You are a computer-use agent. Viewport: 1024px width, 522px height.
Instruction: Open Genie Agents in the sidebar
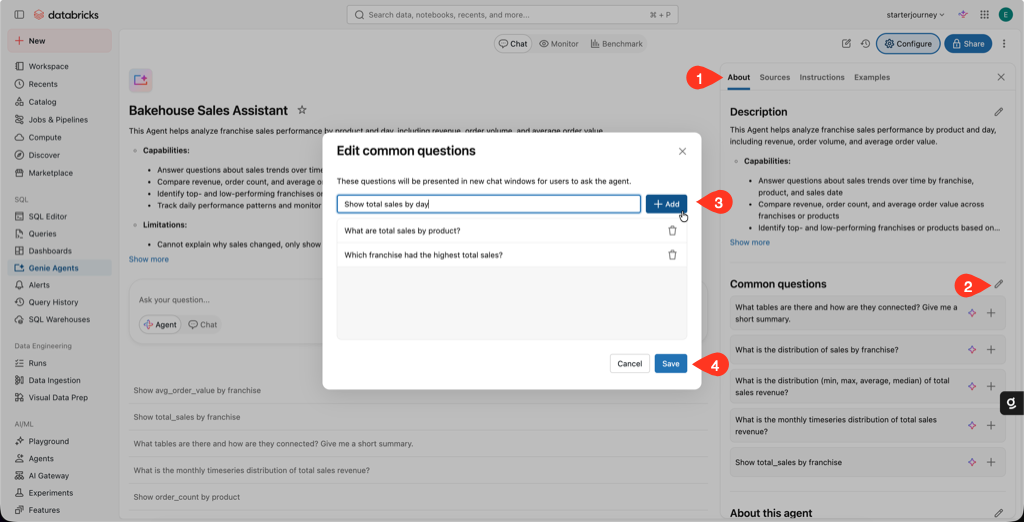(x=59, y=268)
